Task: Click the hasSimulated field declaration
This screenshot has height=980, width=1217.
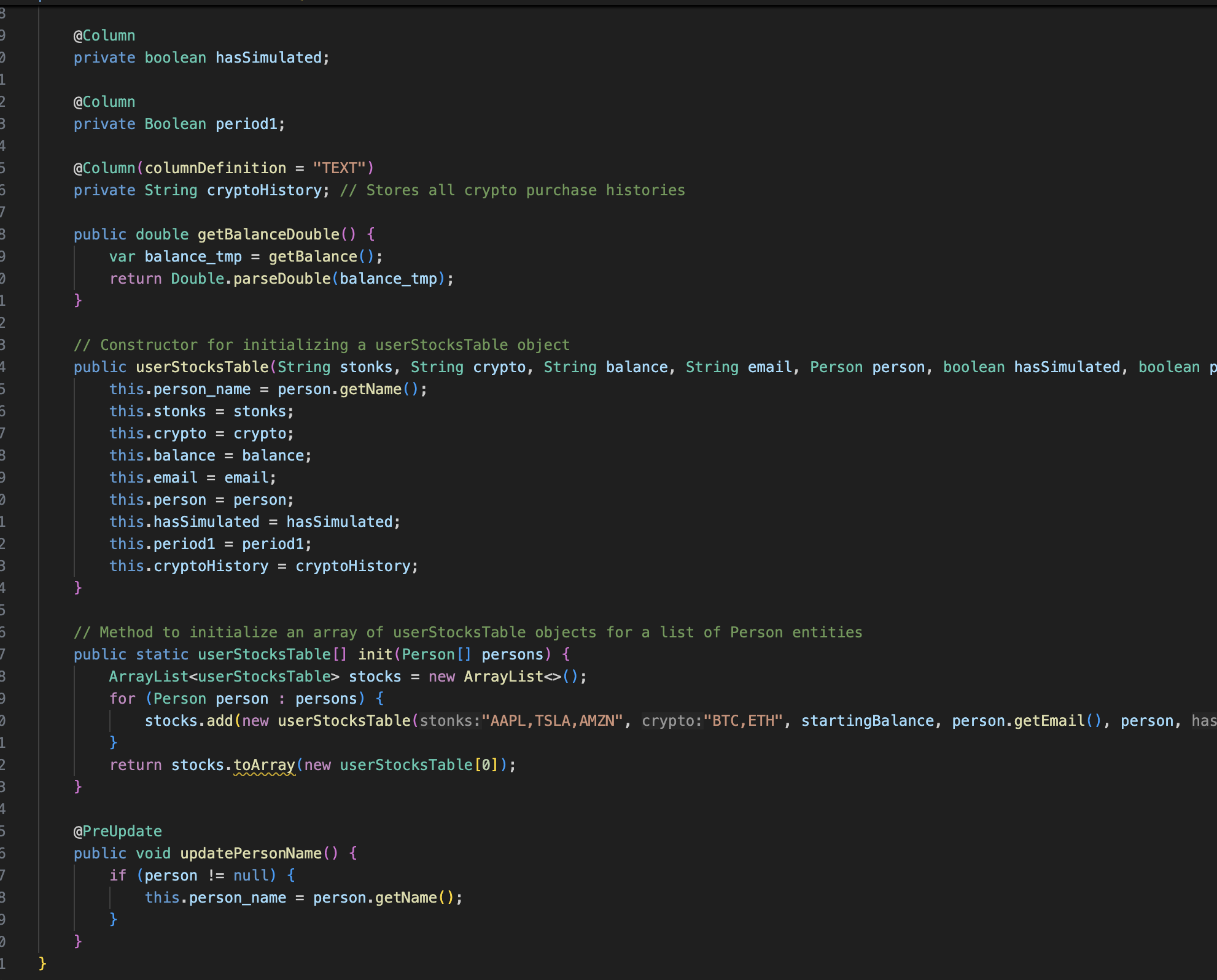Action: [x=268, y=58]
